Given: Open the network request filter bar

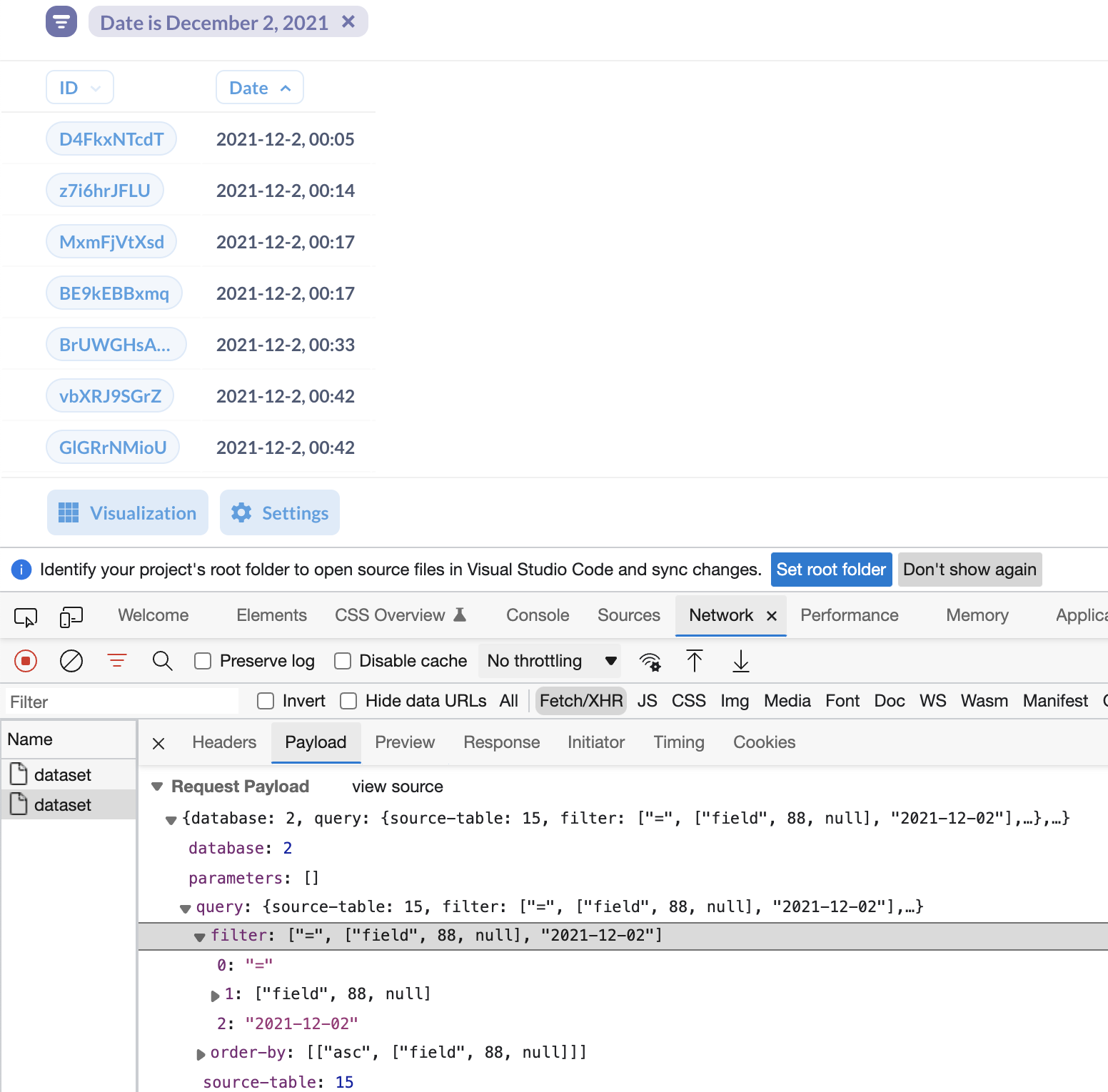Looking at the screenshot, I should pyautogui.click(x=116, y=661).
